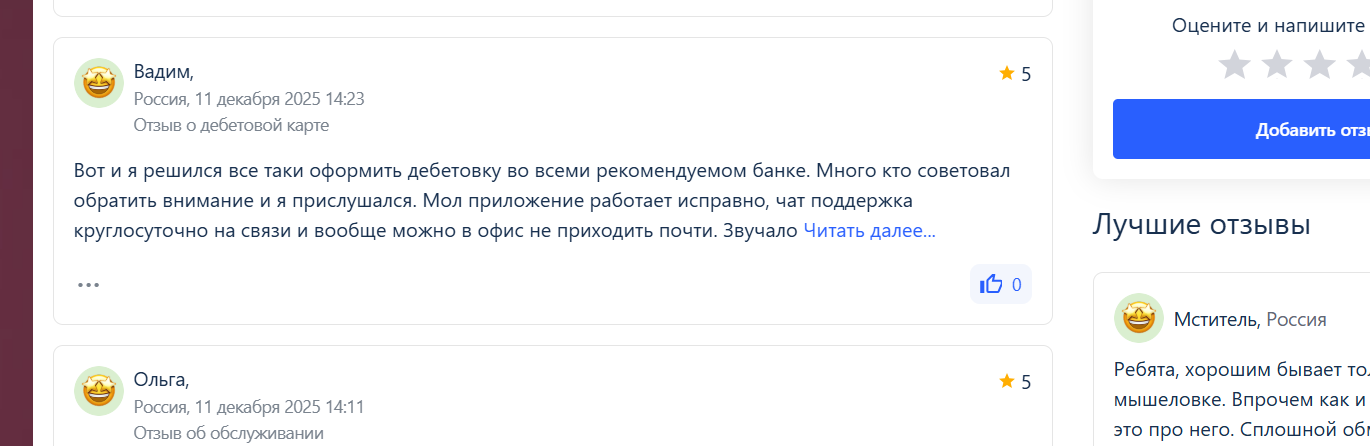This screenshot has width=1370, height=446.
Task: Select the Отзыв о дебетовой карте label
Action: point(231,125)
